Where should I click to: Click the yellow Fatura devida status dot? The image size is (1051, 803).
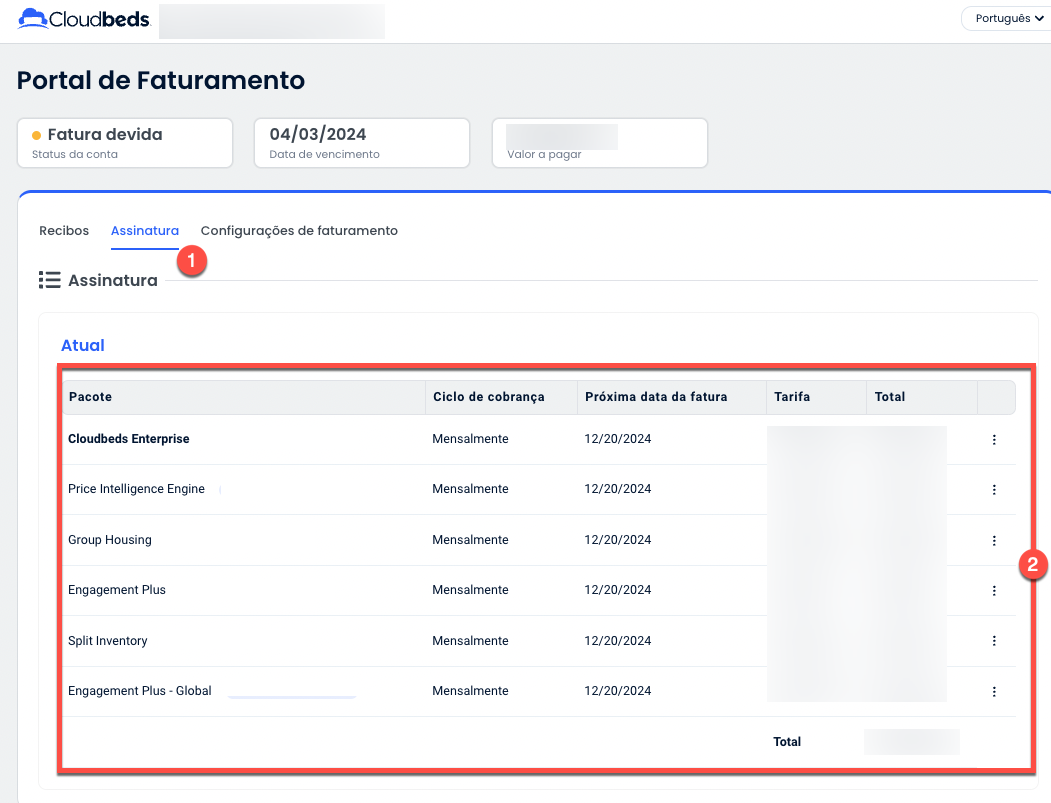(x=37, y=135)
